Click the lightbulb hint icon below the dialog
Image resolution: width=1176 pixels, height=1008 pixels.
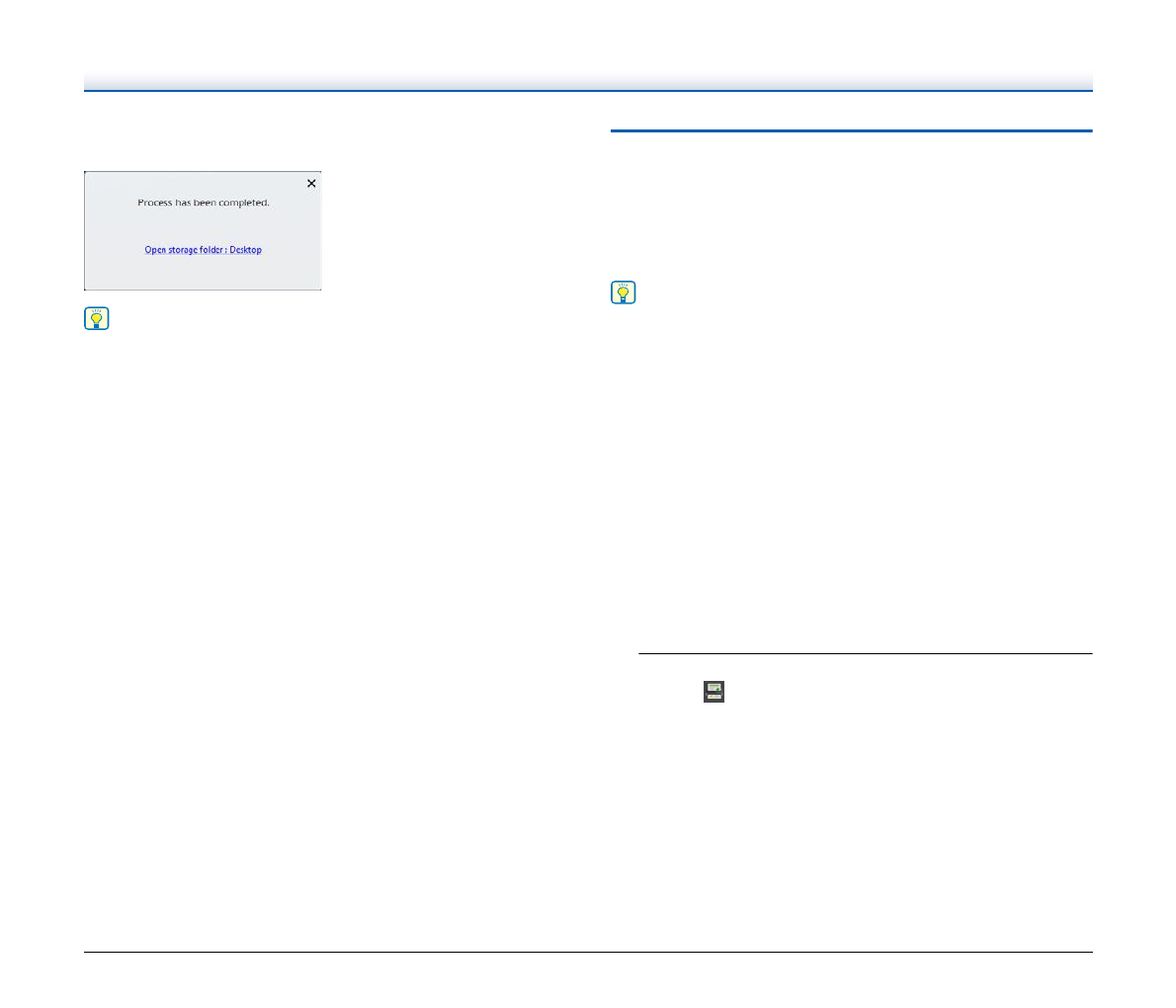pos(97,319)
